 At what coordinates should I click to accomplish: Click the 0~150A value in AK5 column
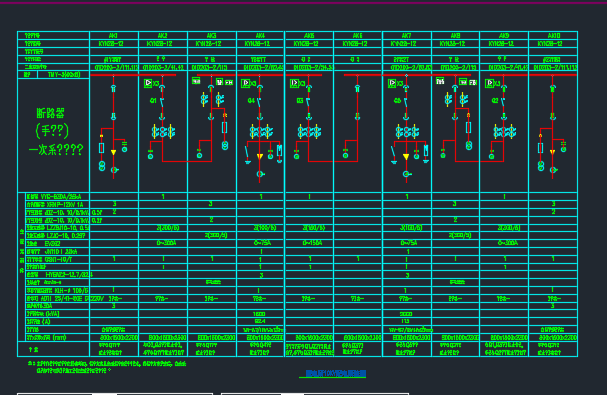(x=312, y=243)
